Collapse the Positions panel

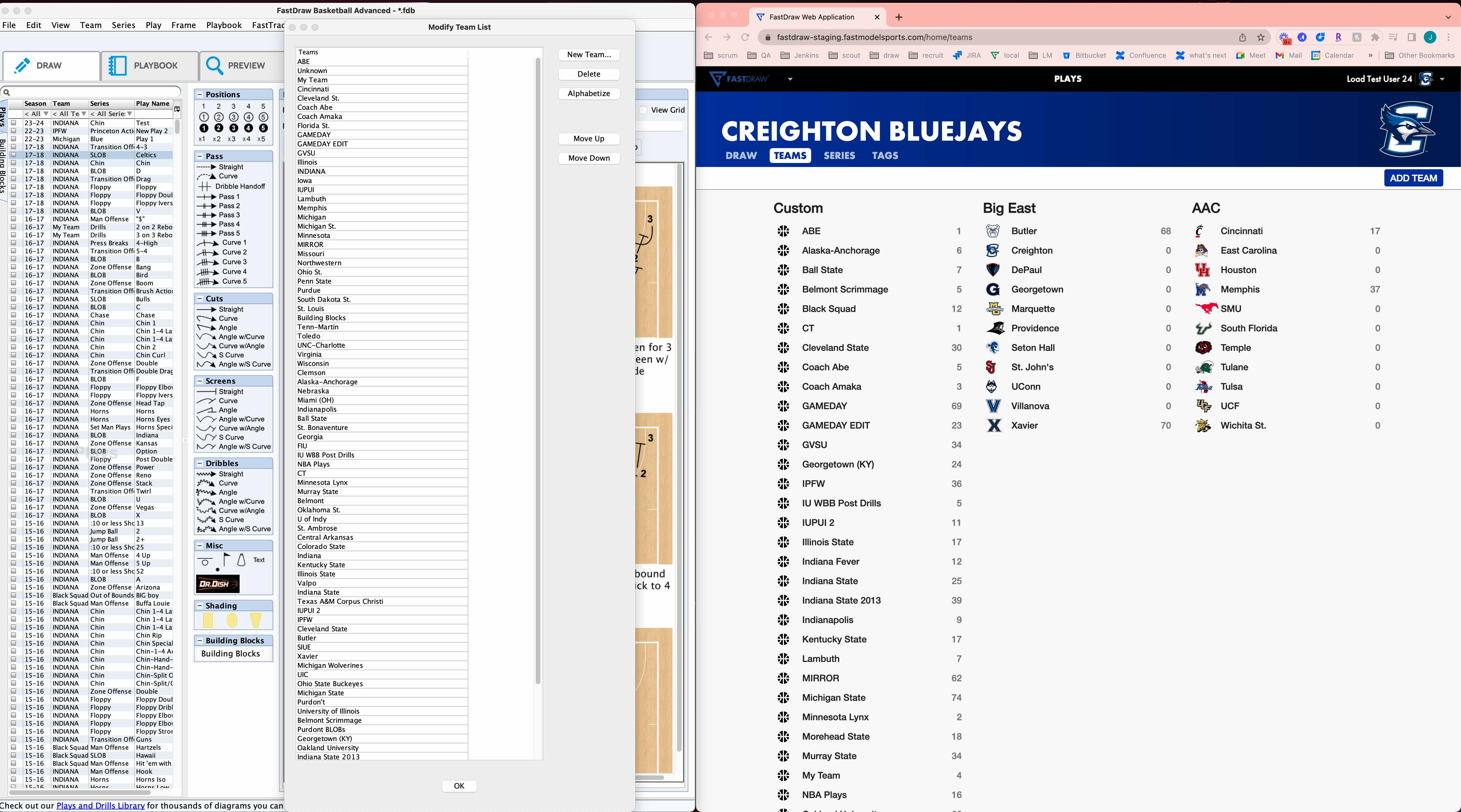200,95
